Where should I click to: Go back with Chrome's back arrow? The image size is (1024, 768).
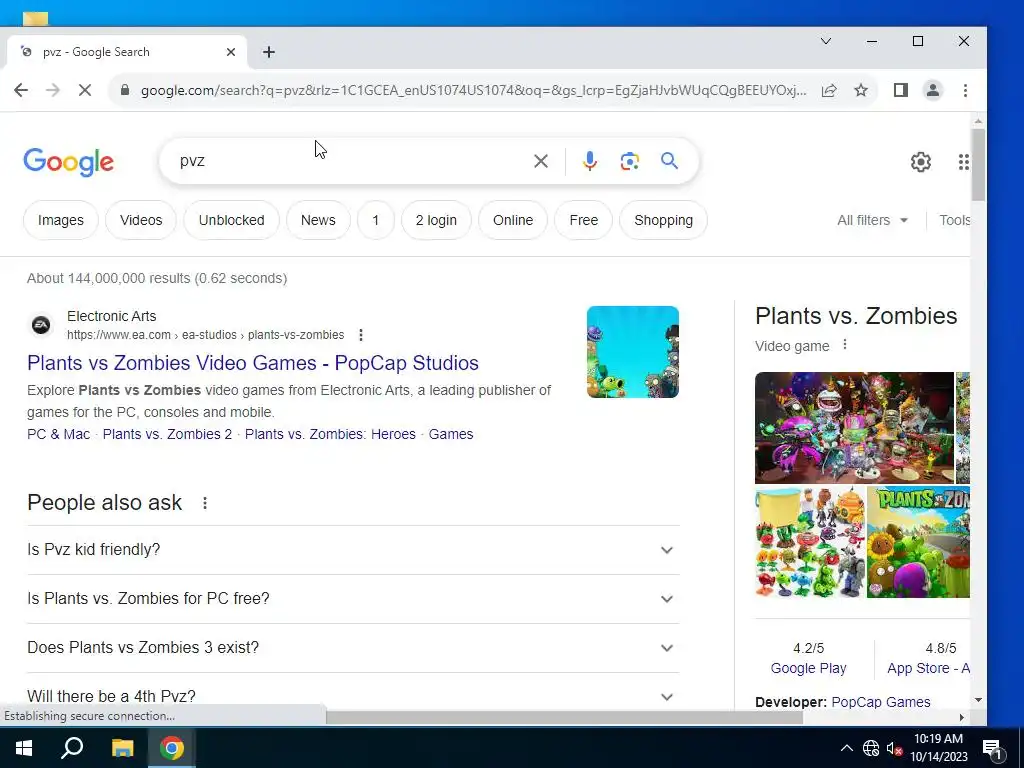point(21,90)
